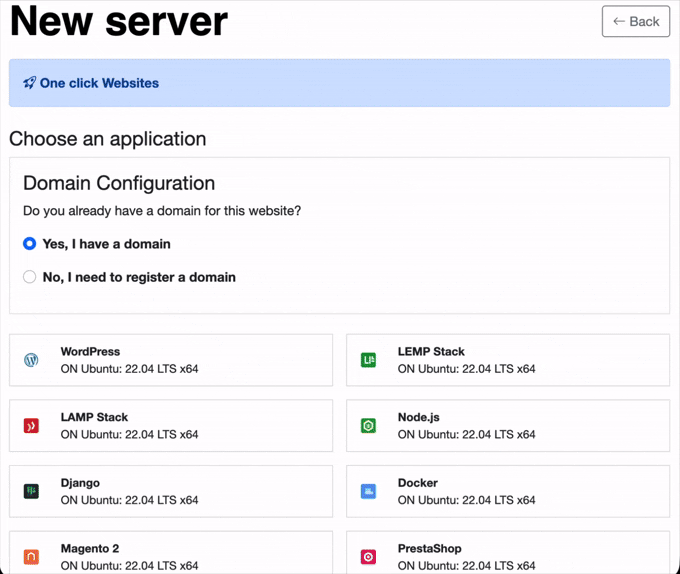Click the Django dark green icon
Screen dimensions: 680x574
point(31,491)
